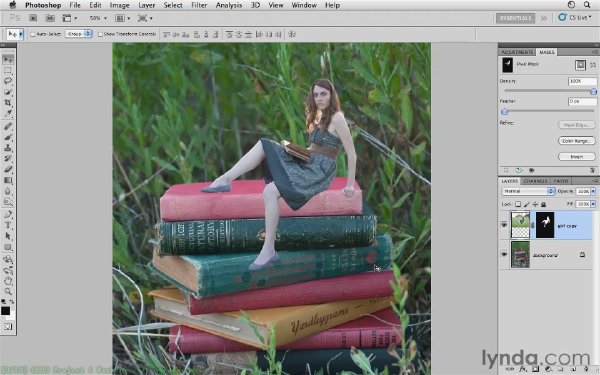The height and width of the screenshot is (375, 600).
Task: Open the Normal blend mode dropdown
Action: (x=528, y=191)
